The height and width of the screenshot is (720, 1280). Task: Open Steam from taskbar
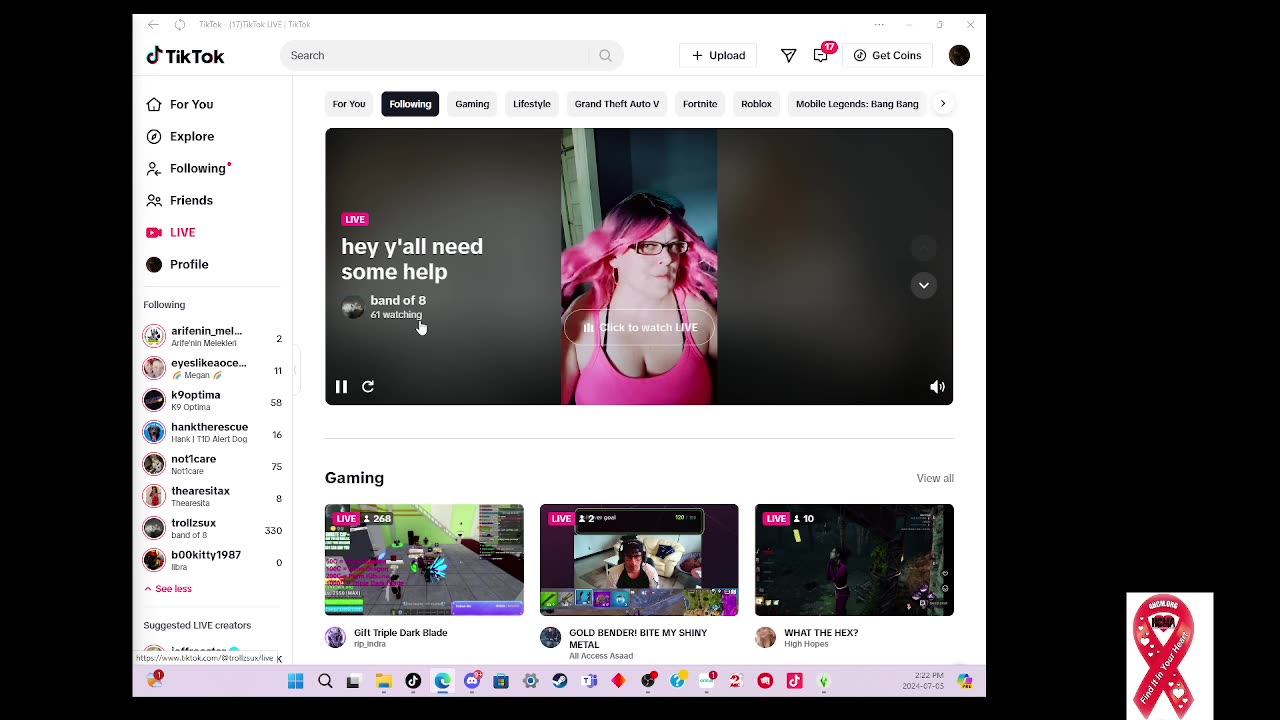click(x=560, y=681)
